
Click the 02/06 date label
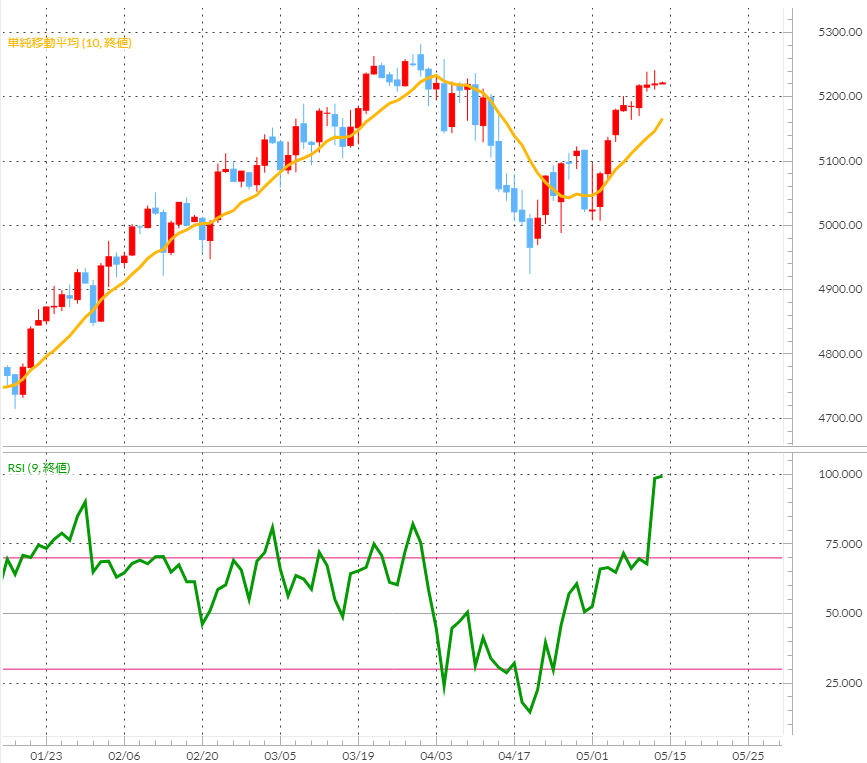124,755
